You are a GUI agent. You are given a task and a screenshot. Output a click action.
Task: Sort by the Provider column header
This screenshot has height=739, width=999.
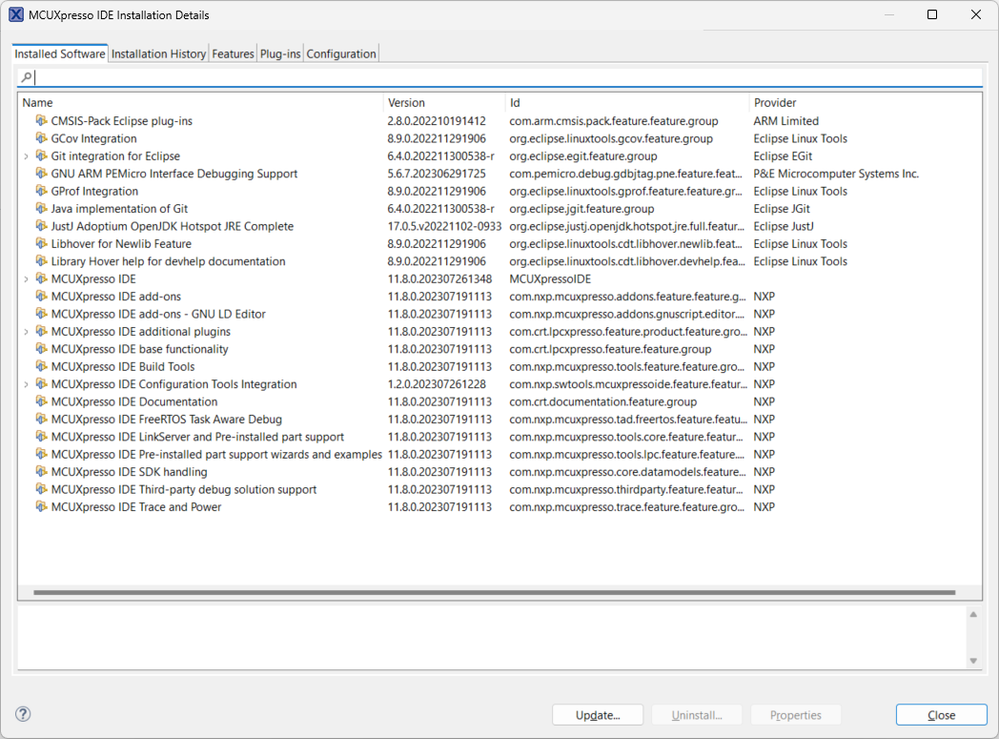tap(865, 103)
